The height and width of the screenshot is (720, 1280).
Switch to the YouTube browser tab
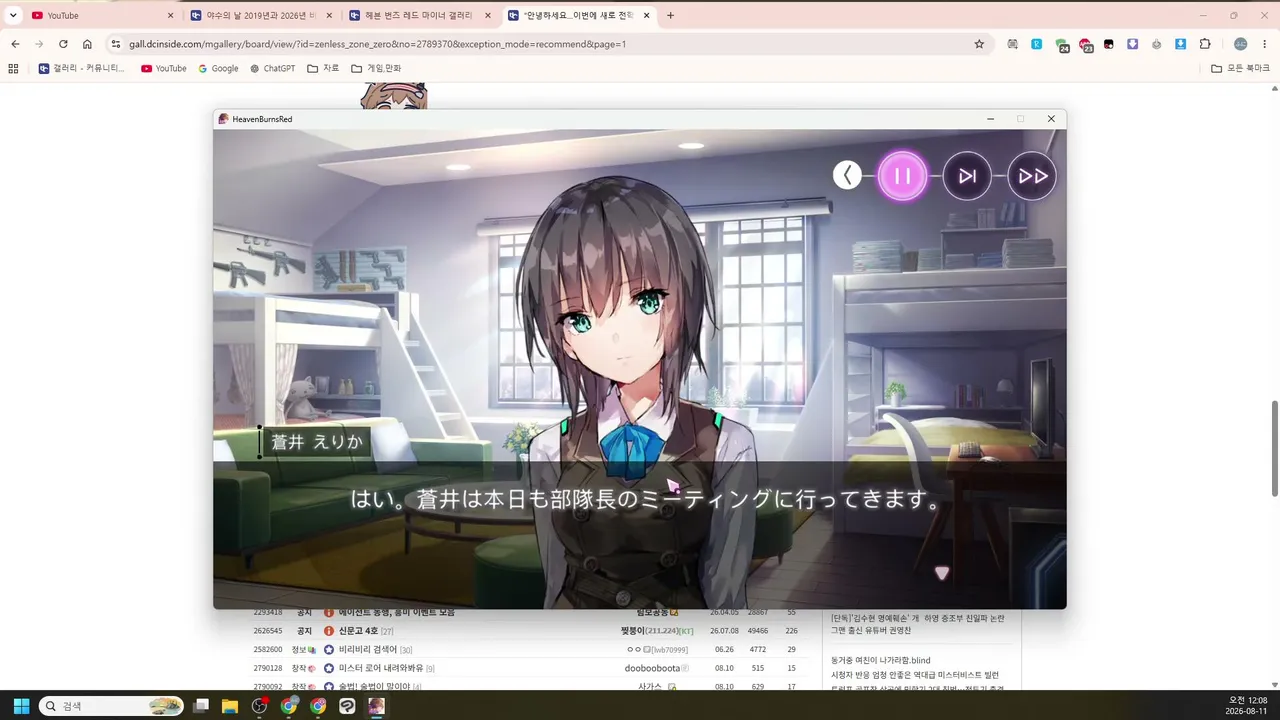click(x=100, y=15)
